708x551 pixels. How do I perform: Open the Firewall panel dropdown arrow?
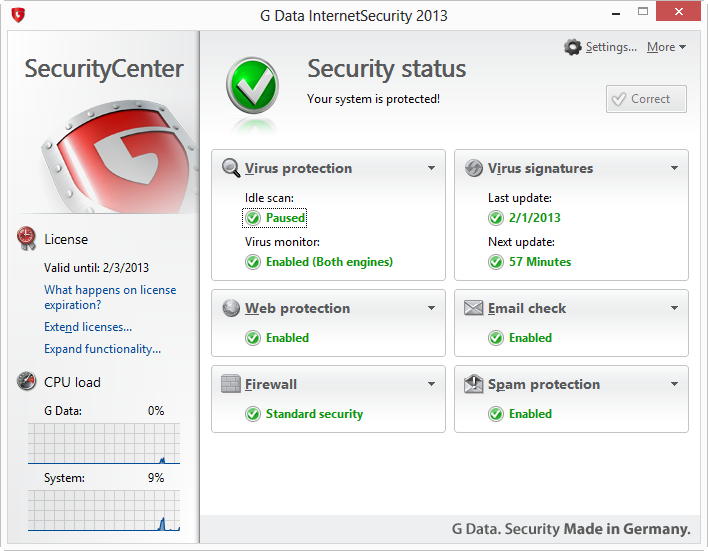click(432, 384)
